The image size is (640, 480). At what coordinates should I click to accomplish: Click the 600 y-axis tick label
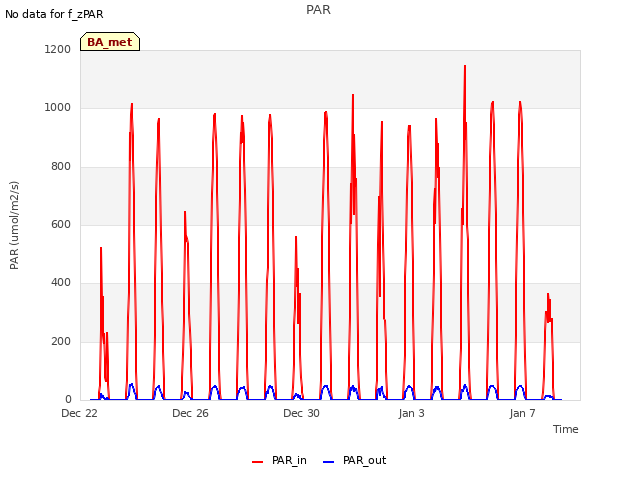point(61,224)
